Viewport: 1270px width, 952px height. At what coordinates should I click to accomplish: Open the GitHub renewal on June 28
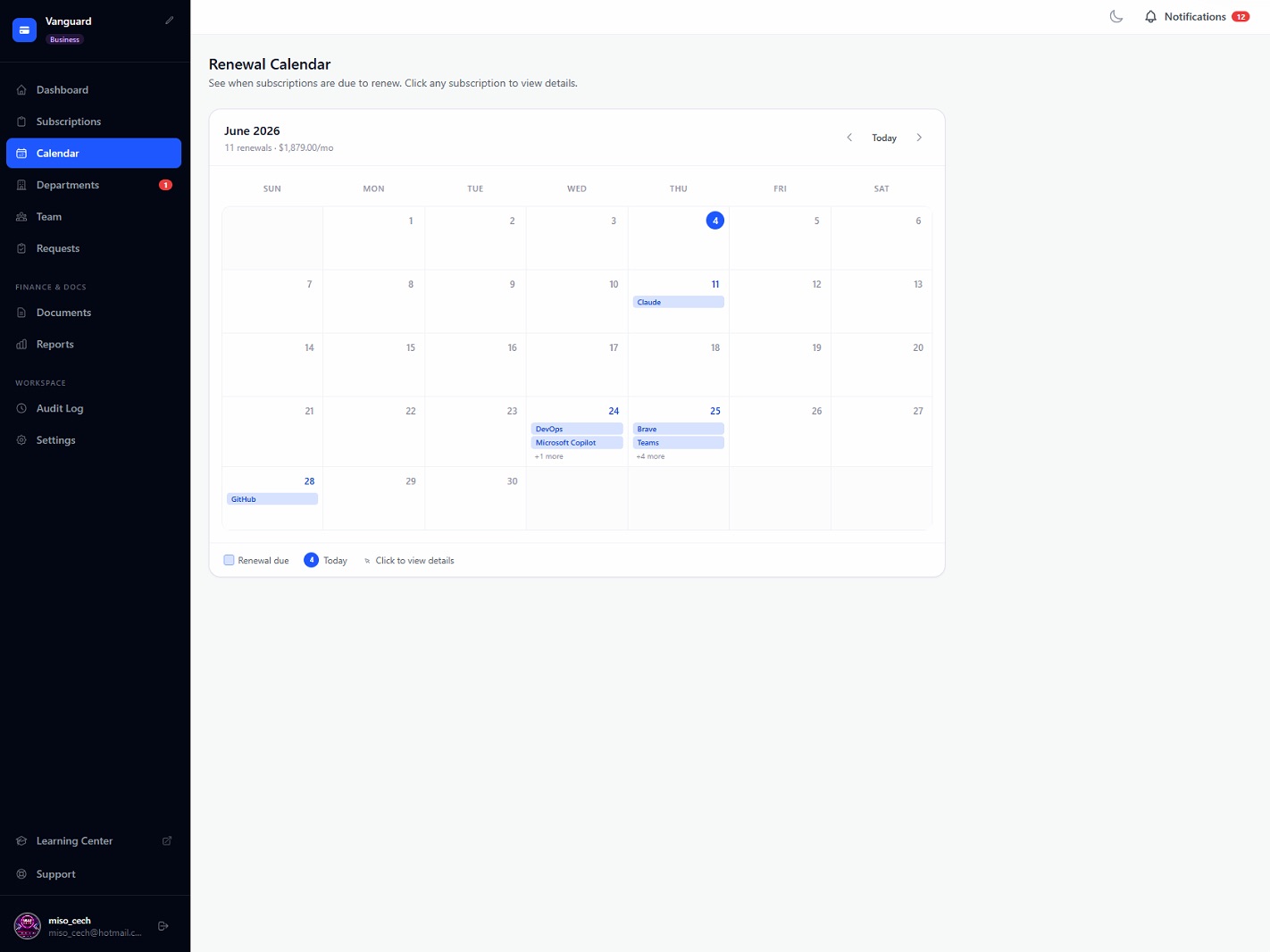click(272, 499)
